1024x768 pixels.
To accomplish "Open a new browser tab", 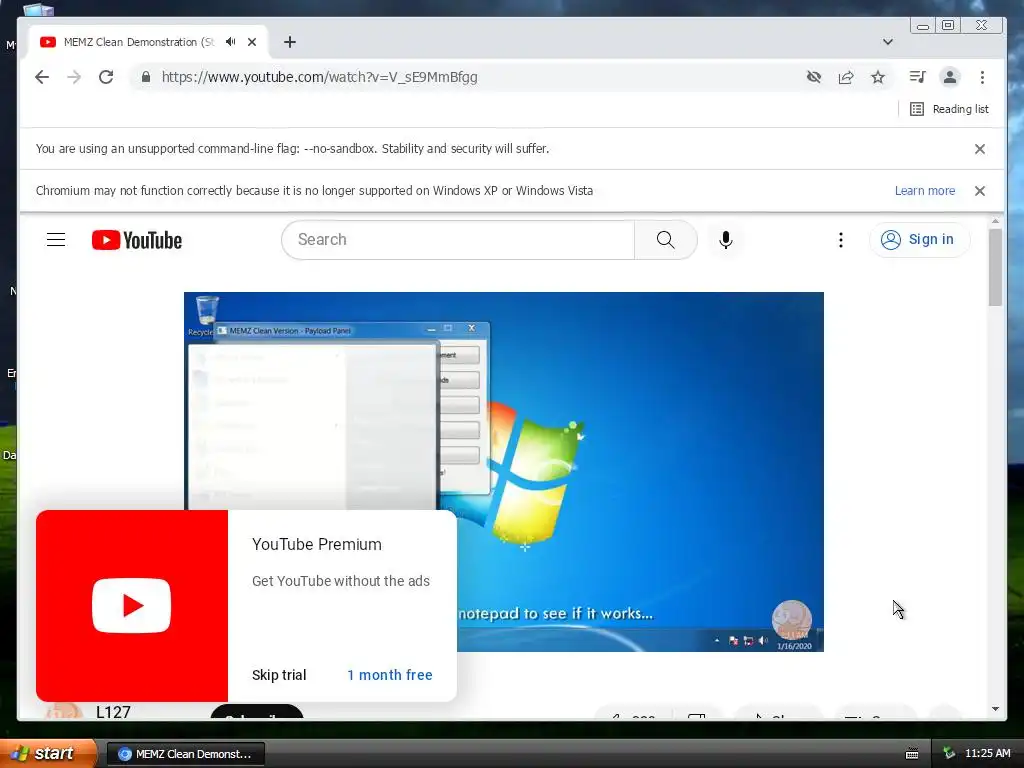I will point(290,42).
